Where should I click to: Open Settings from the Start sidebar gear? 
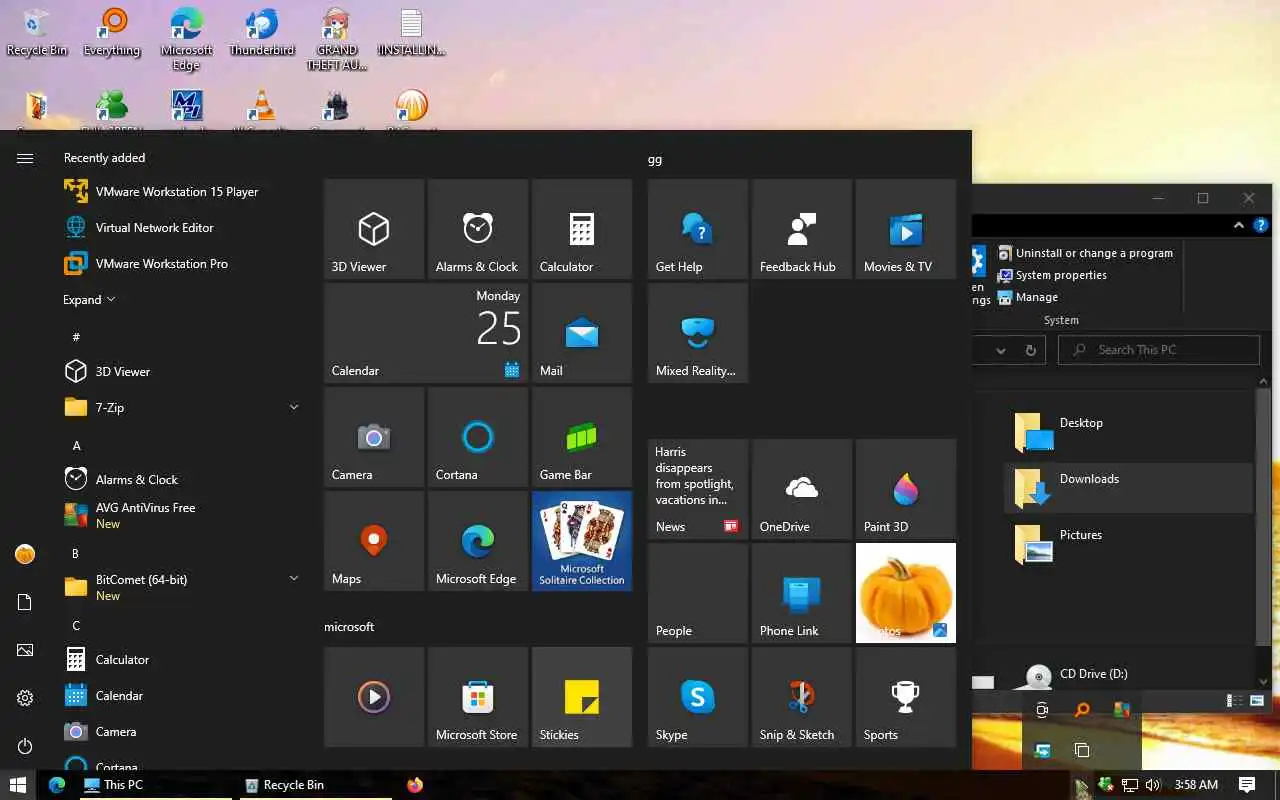coord(25,698)
